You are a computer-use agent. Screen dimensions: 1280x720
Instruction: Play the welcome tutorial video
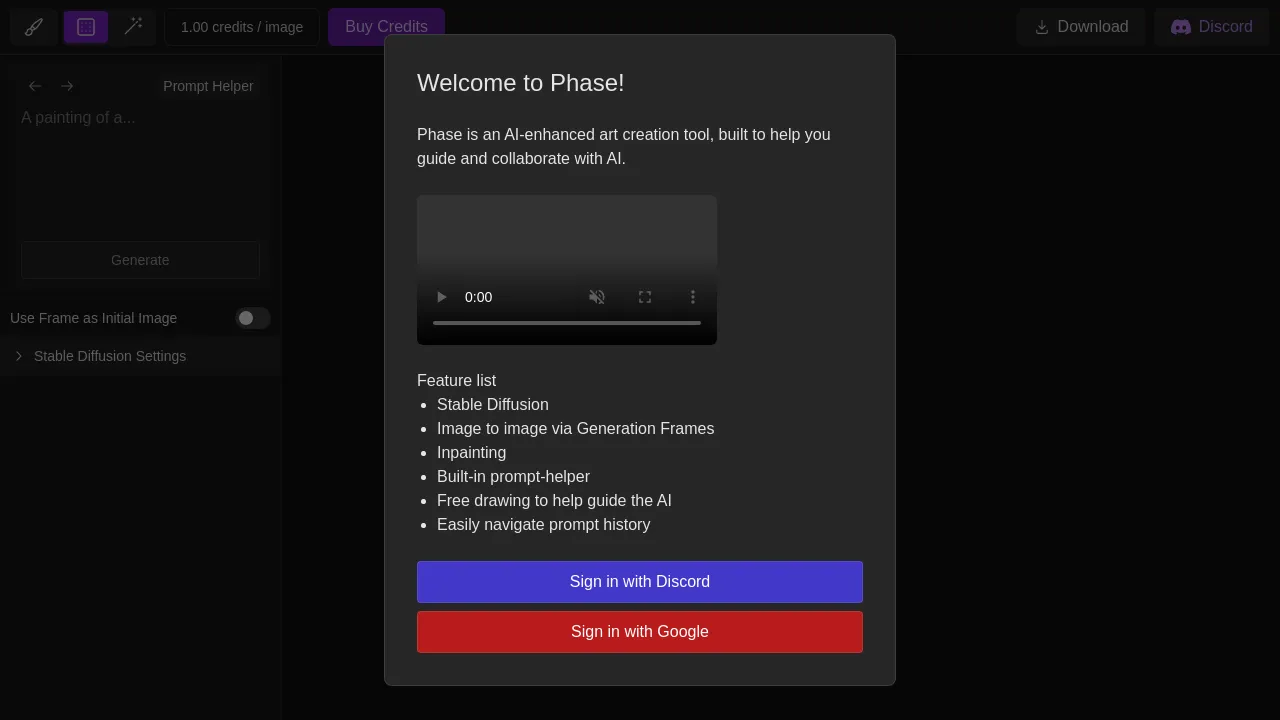(441, 297)
